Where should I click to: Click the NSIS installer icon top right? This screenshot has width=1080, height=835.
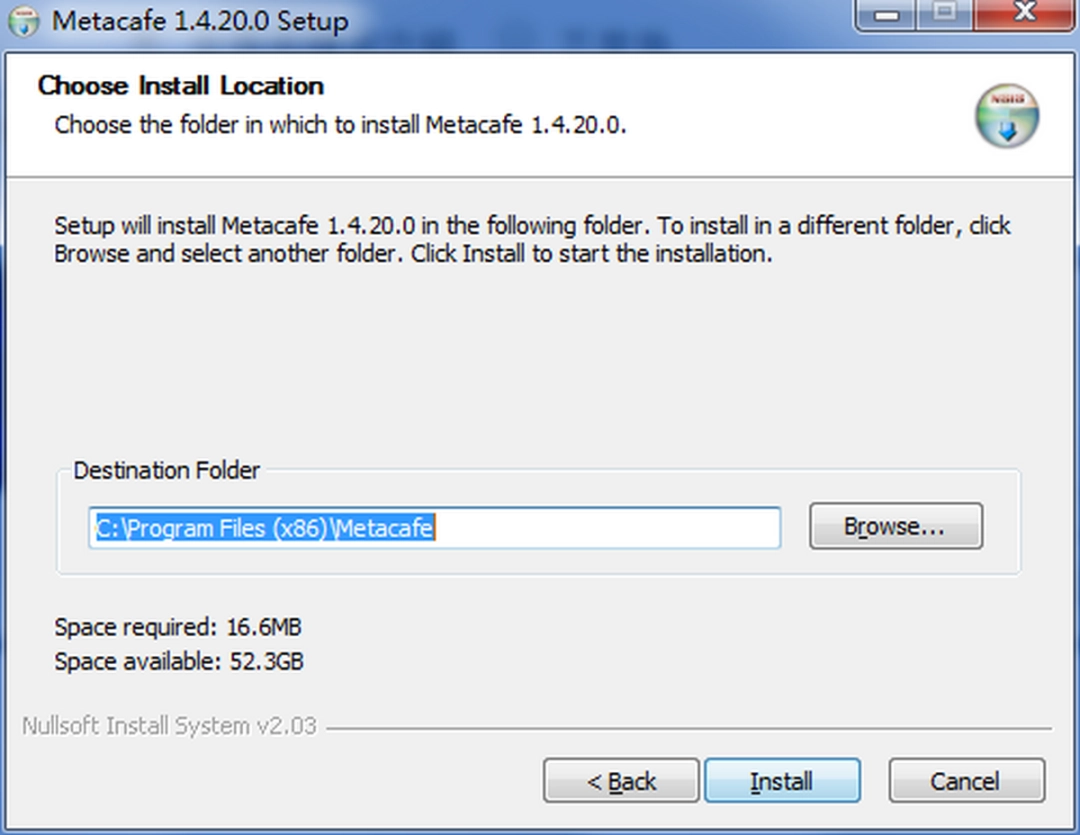click(1006, 115)
